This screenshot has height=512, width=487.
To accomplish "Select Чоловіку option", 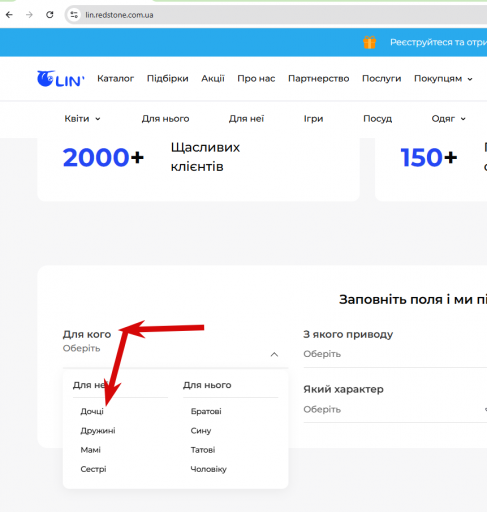I will [x=209, y=469].
